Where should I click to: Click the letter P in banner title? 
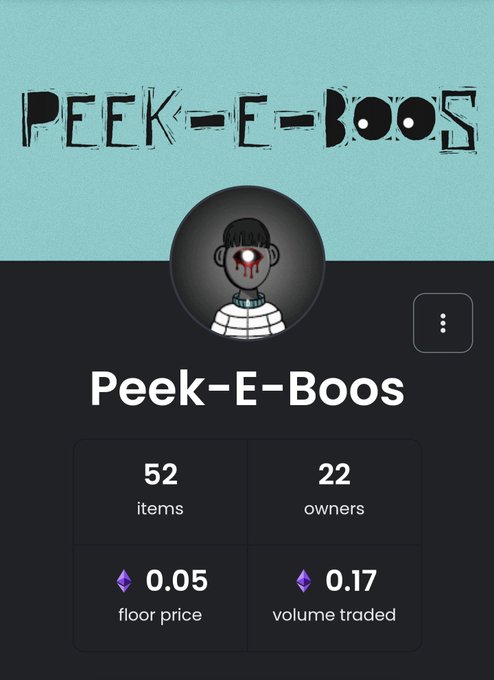(39, 118)
